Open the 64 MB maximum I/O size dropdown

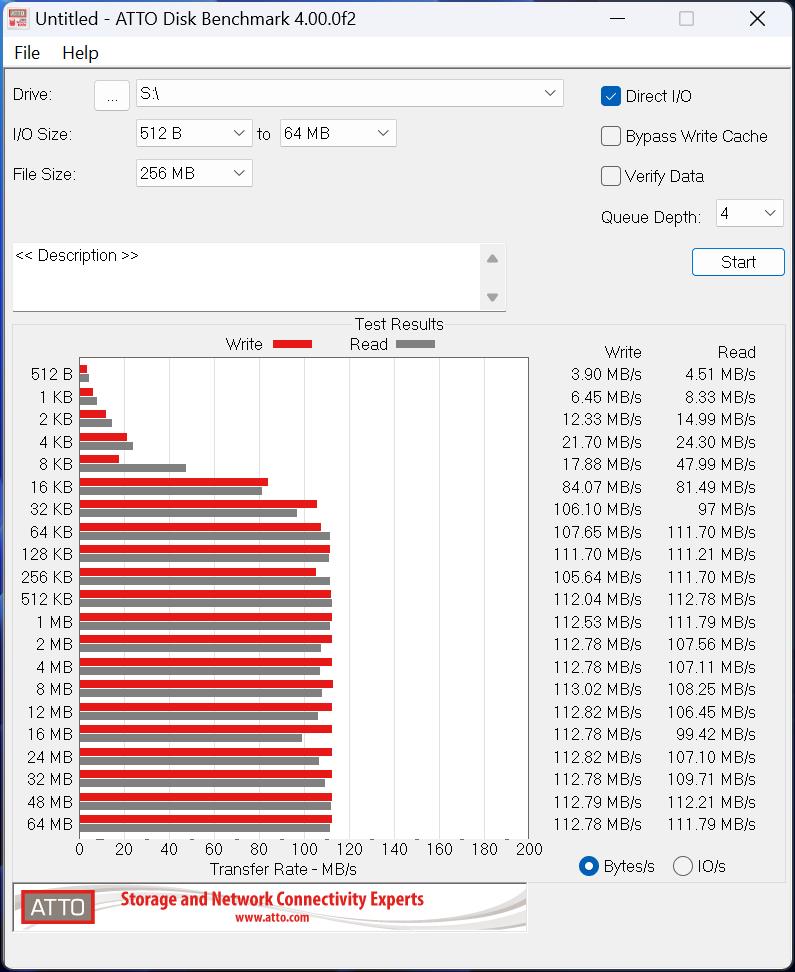(x=338, y=133)
